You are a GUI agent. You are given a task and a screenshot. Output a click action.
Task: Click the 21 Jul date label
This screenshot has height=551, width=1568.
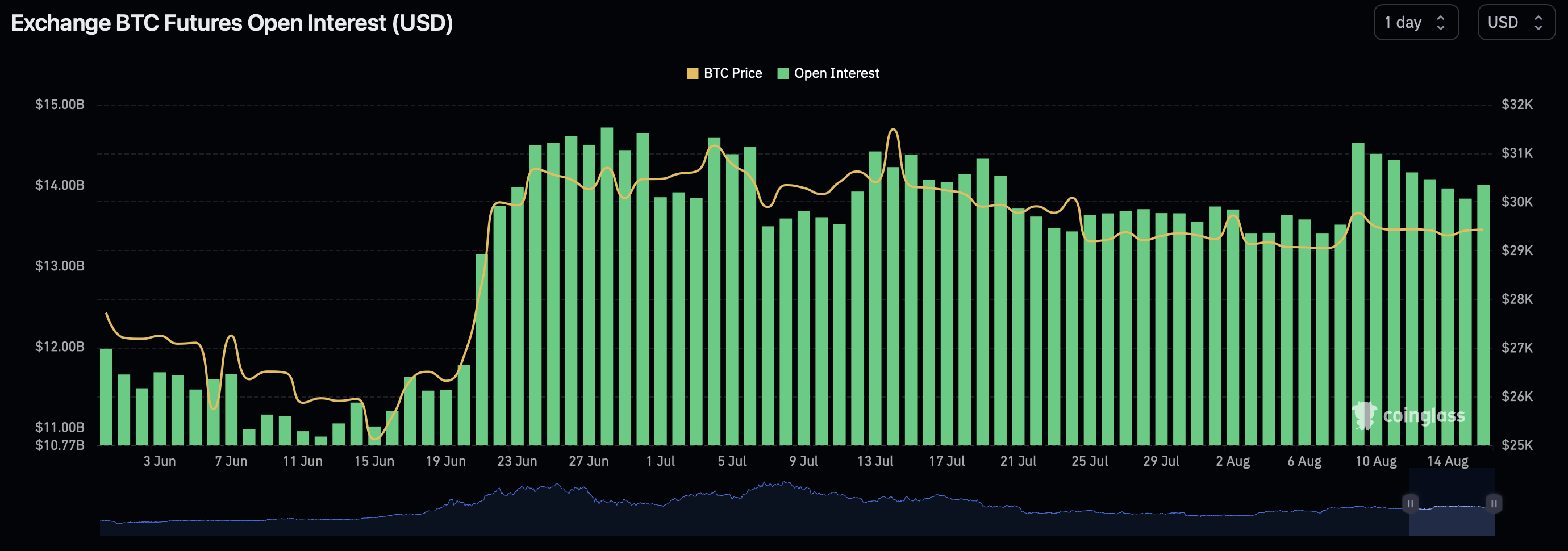(1018, 461)
